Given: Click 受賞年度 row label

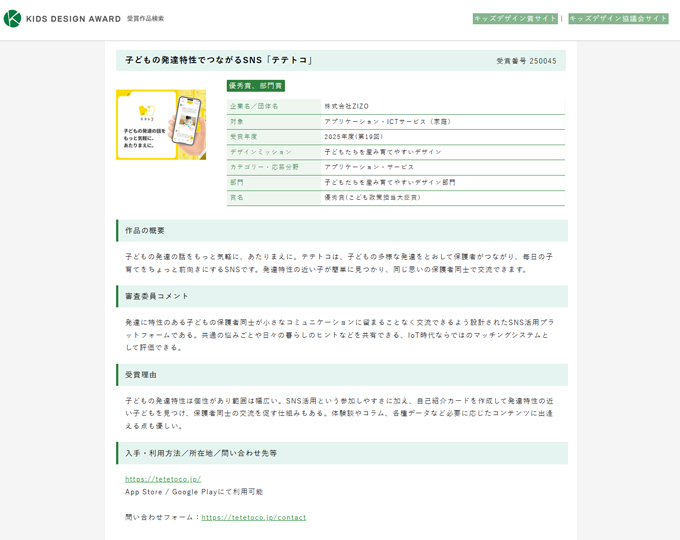Looking at the screenshot, I should tap(244, 137).
